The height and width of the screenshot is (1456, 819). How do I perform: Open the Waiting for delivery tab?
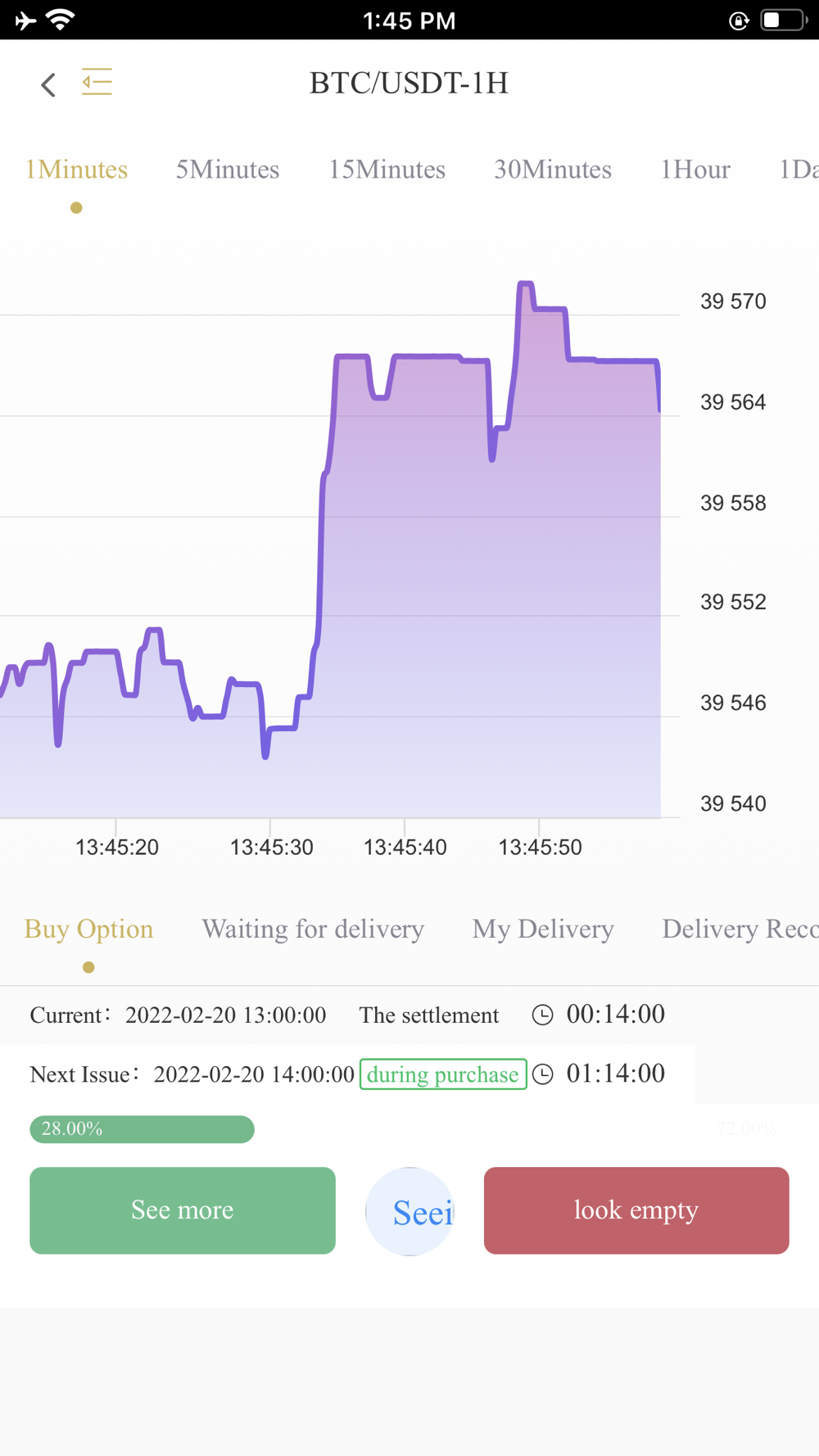click(313, 929)
